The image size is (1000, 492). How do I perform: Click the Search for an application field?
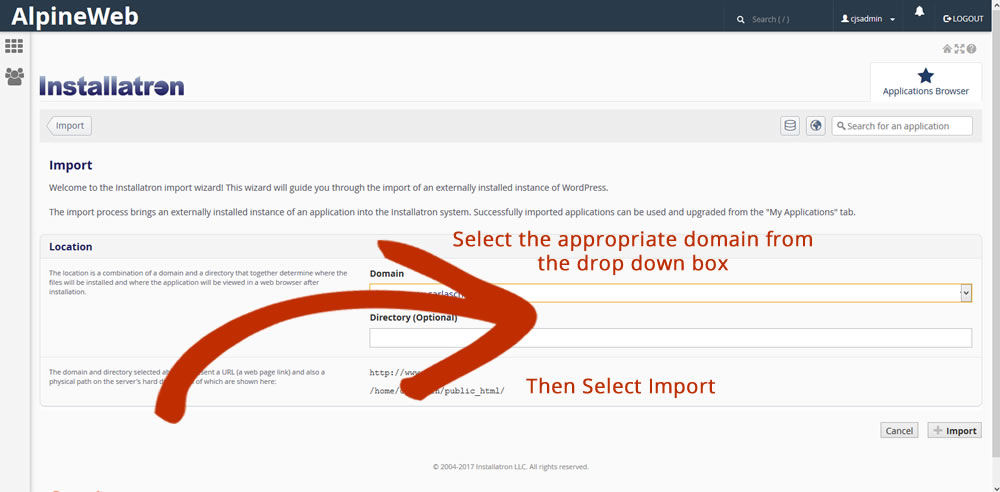(x=902, y=126)
